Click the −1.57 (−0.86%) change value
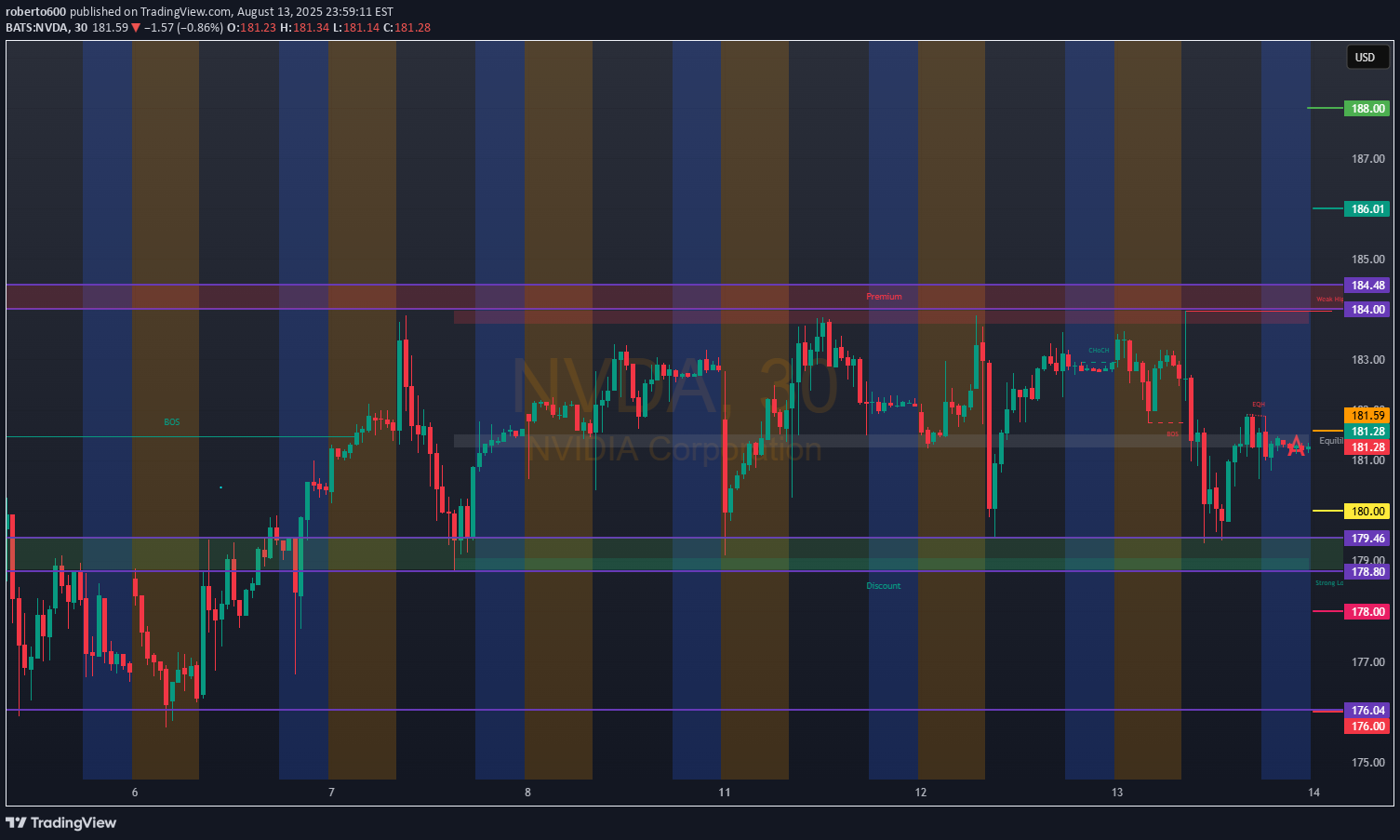Screen dimensions: 1400x840 point(183,28)
